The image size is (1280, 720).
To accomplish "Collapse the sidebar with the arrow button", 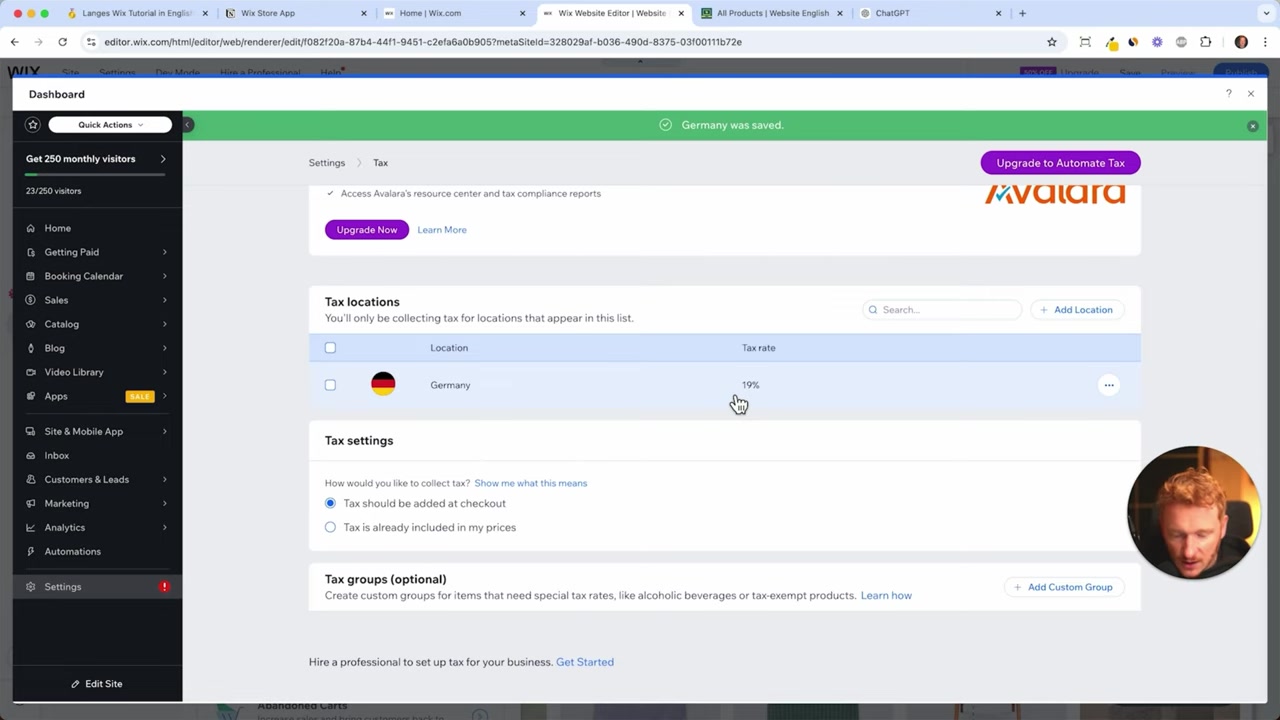I will click(x=187, y=125).
